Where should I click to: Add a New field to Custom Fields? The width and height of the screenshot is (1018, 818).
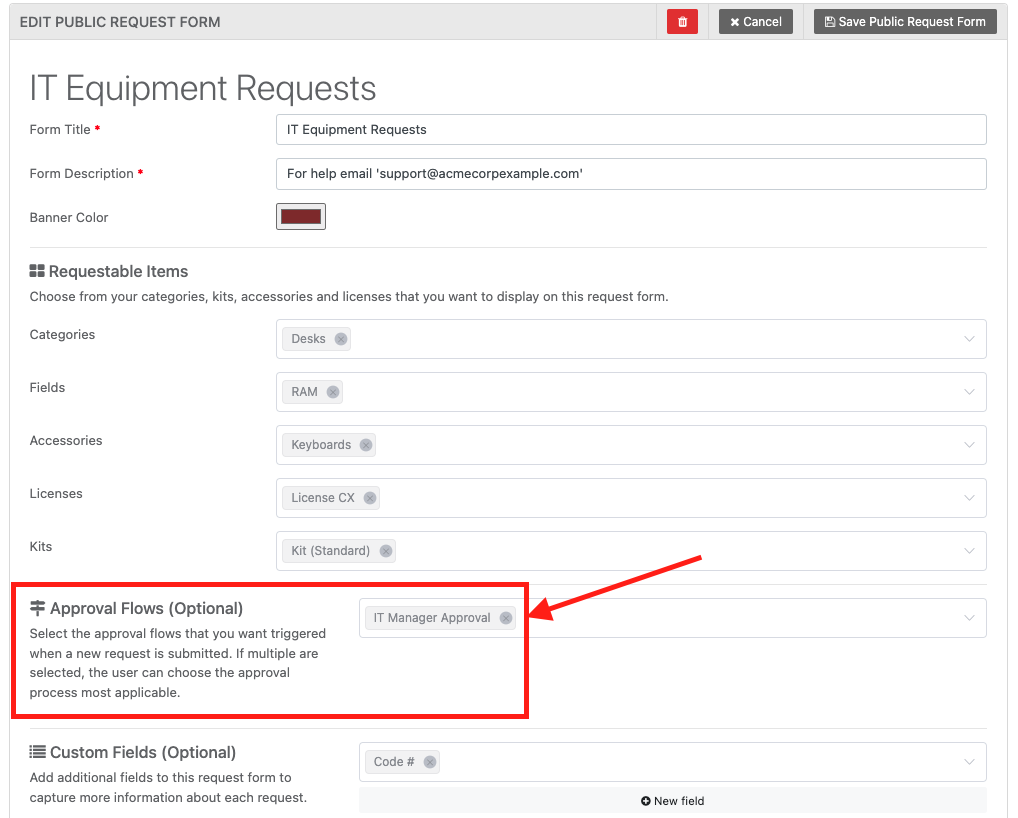click(x=672, y=800)
